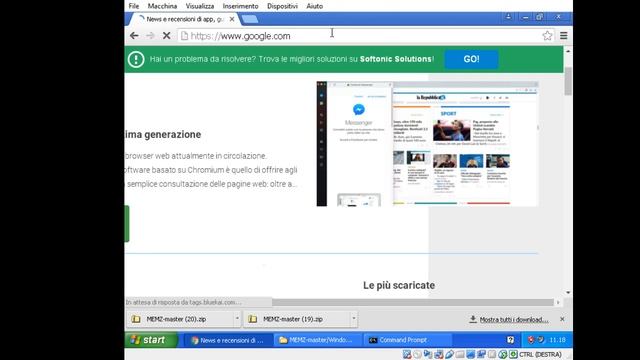Click the tray icon next to the clock

541,340
